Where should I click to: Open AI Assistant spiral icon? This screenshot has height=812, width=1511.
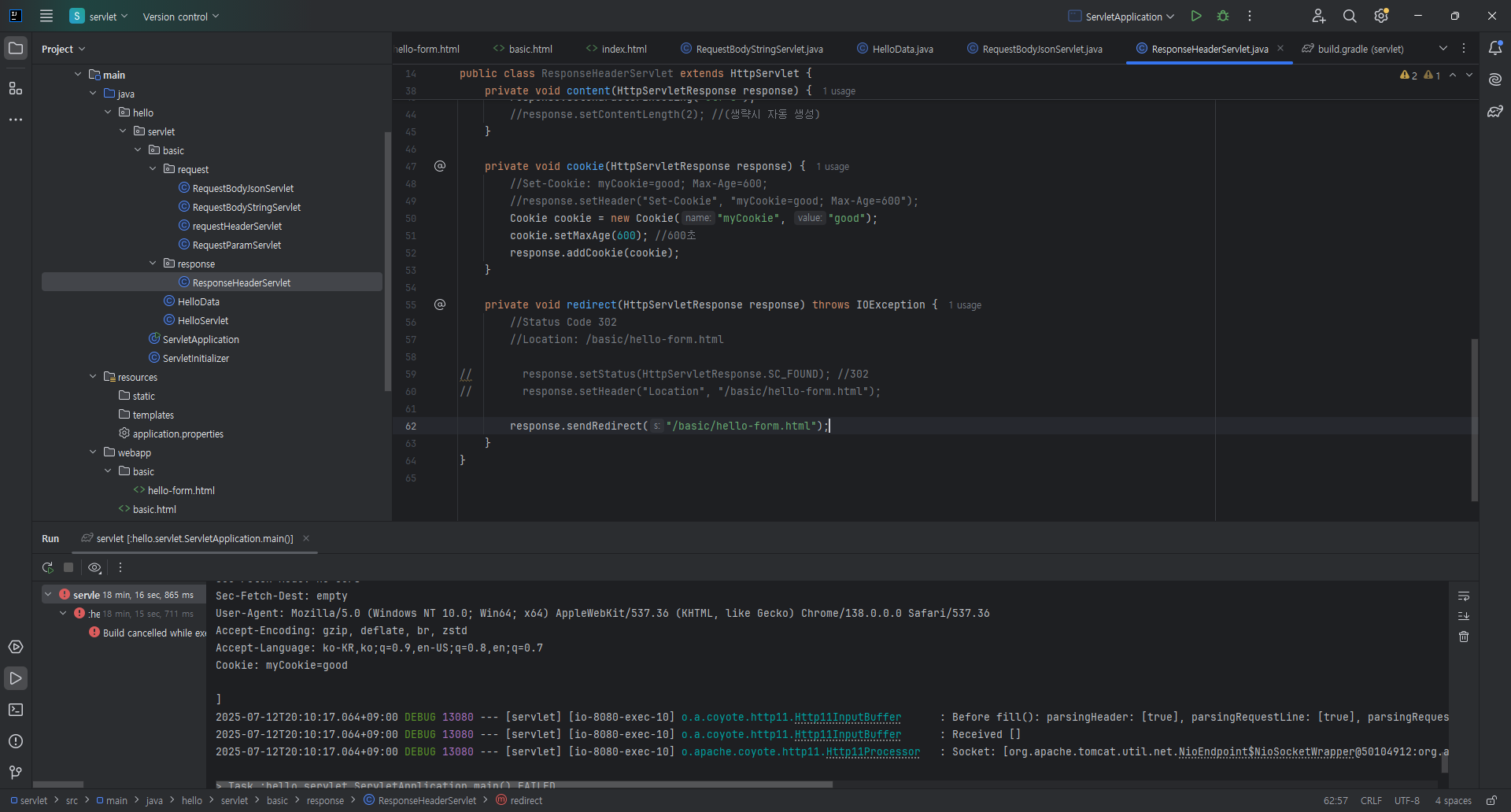[1495, 79]
